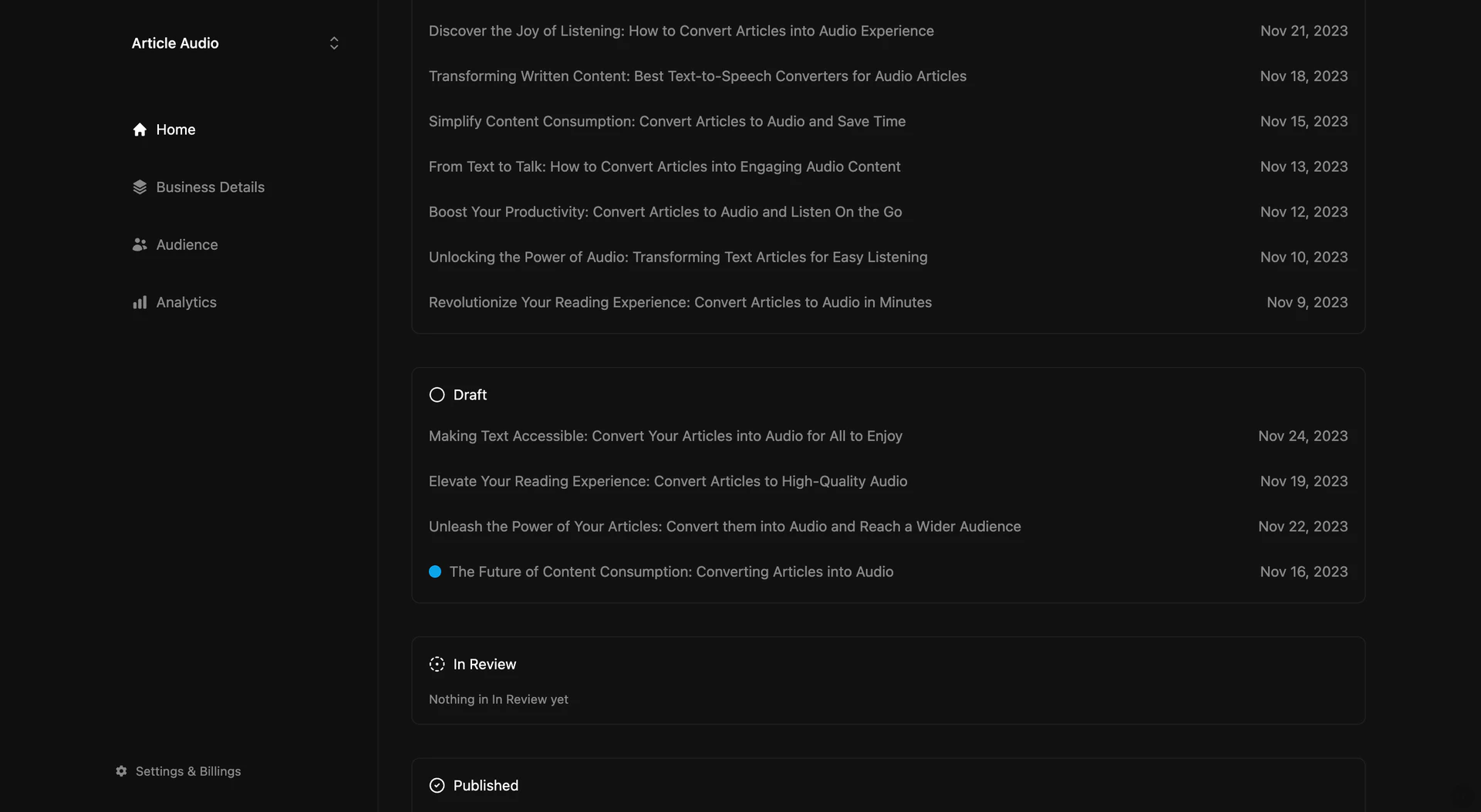This screenshot has width=1481, height=812.
Task: Open the Making Text Accessible draft article
Action: [665, 436]
